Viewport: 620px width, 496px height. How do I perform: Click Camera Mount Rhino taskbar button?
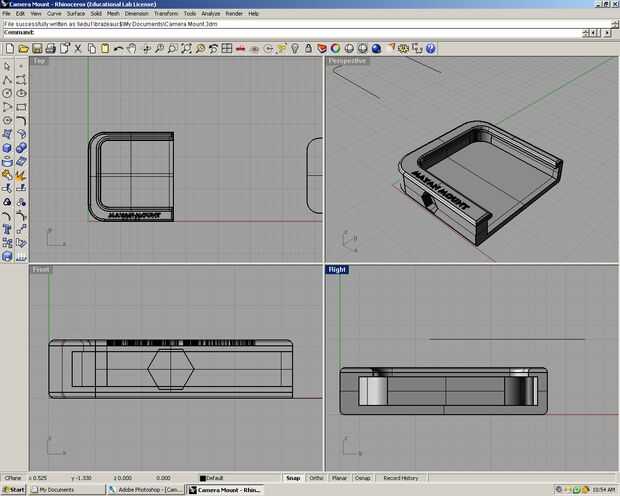[225, 490]
